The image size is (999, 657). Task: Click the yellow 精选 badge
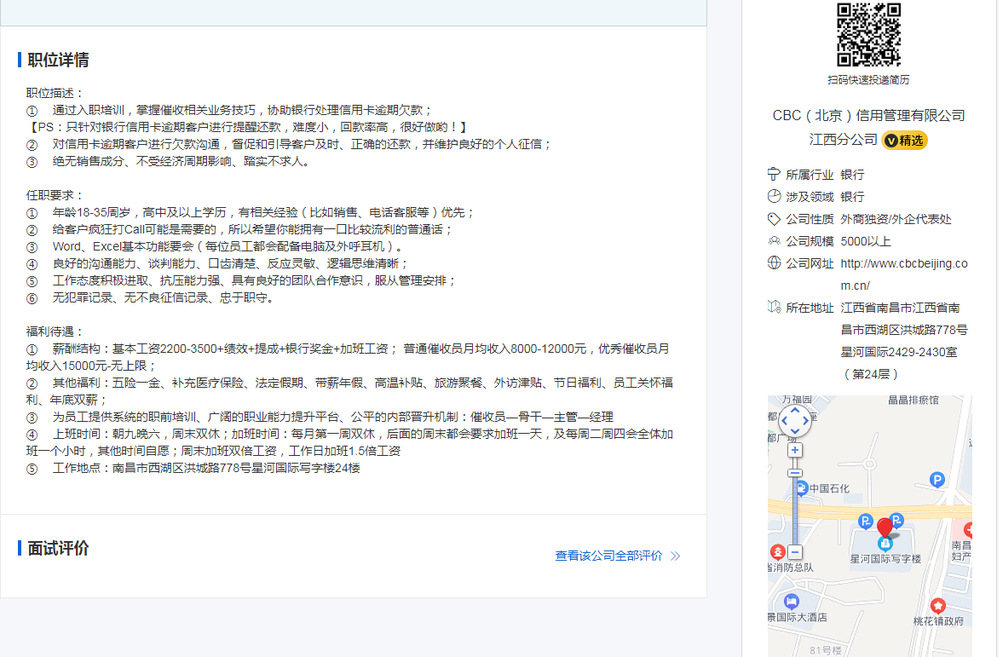click(905, 140)
